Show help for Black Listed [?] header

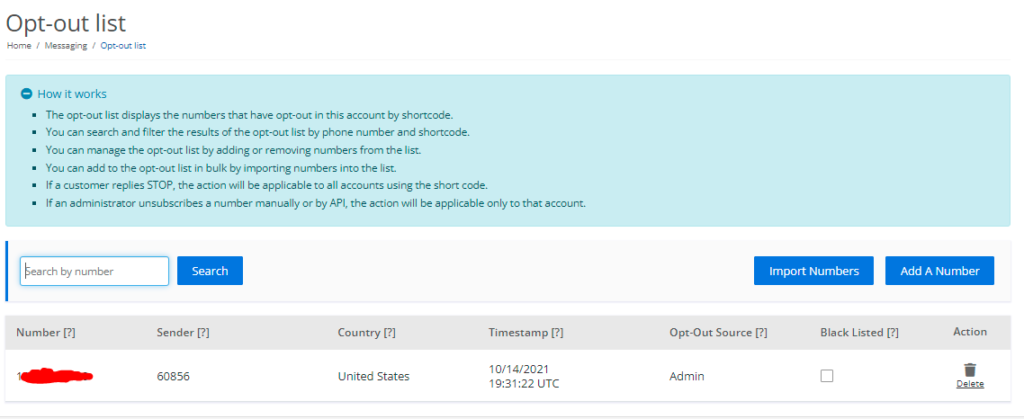point(892,332)
